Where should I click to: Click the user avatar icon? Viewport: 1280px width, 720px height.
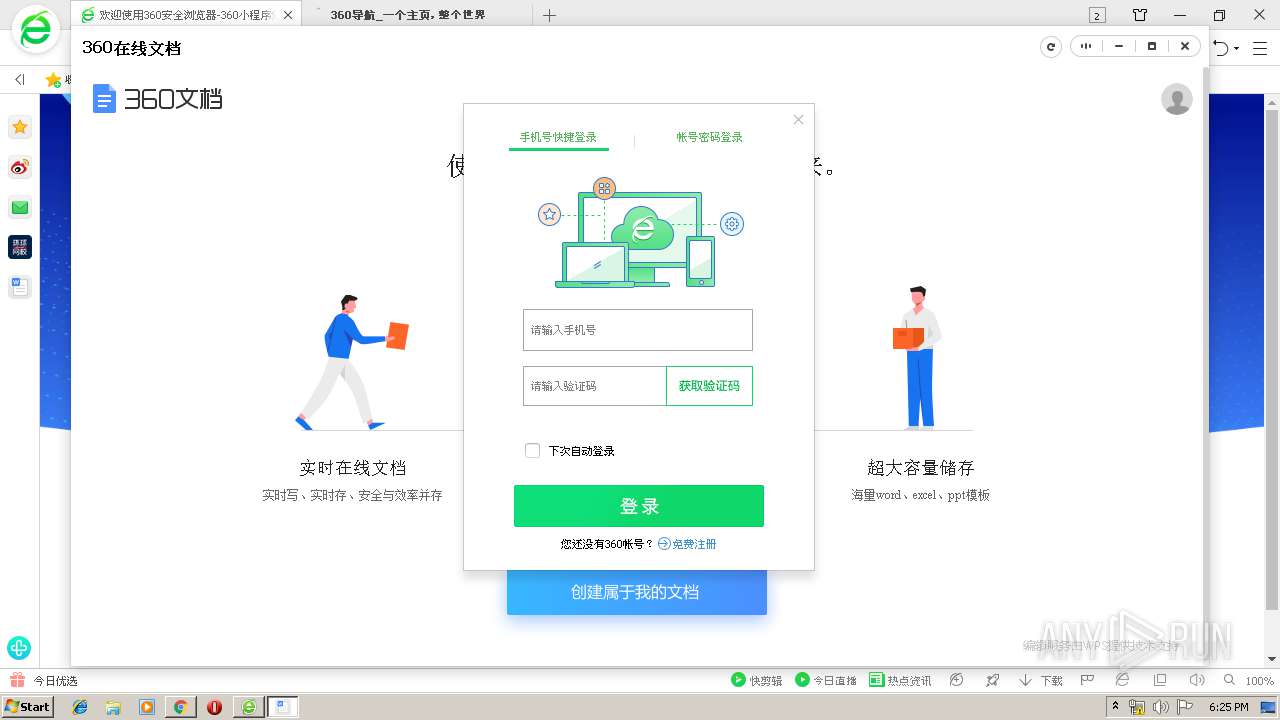pyautogui.click(x=1177, y=99)
